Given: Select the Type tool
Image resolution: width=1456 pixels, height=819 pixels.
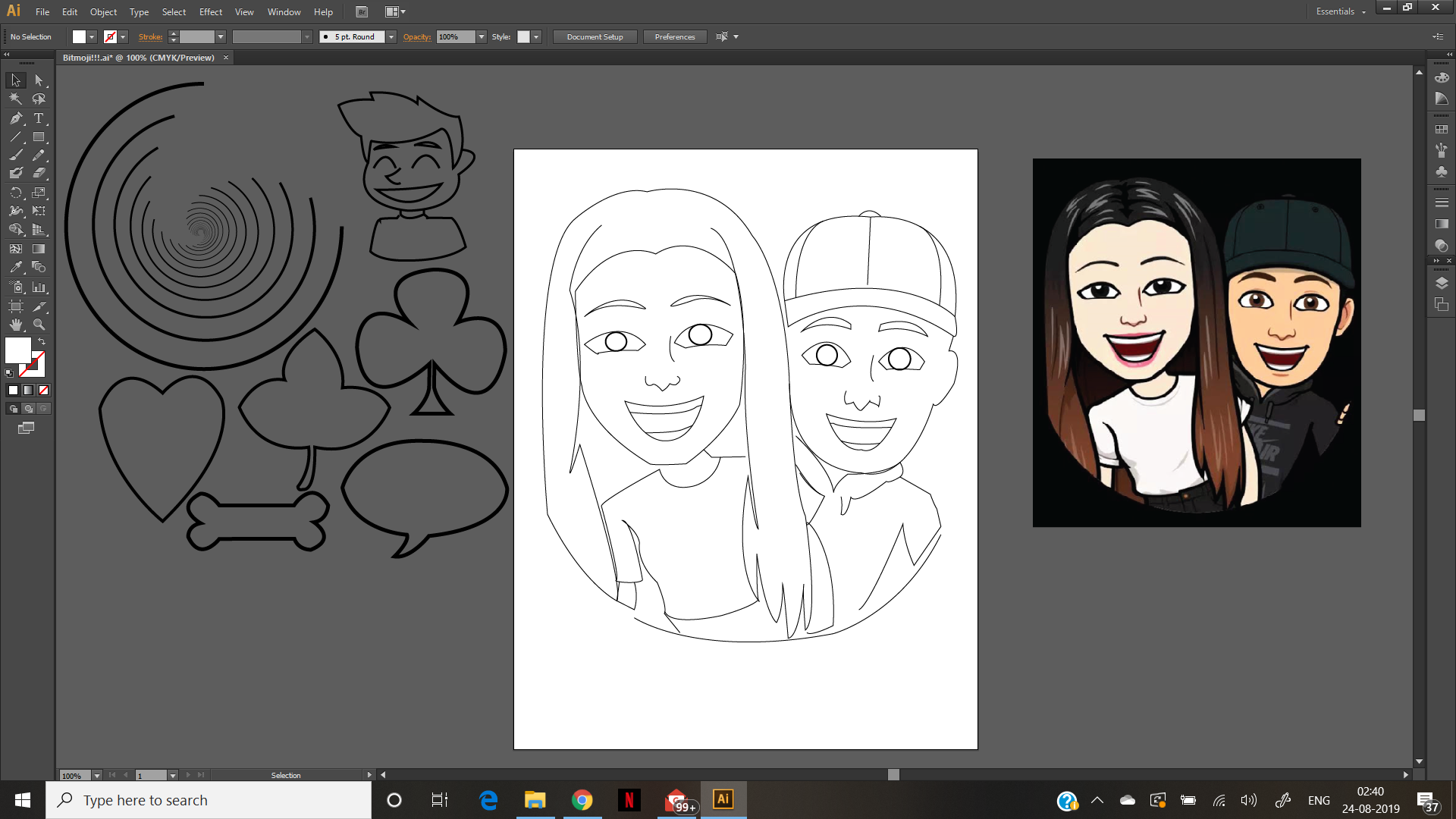Looking at the screenshot, I should (x=39, y=118).
